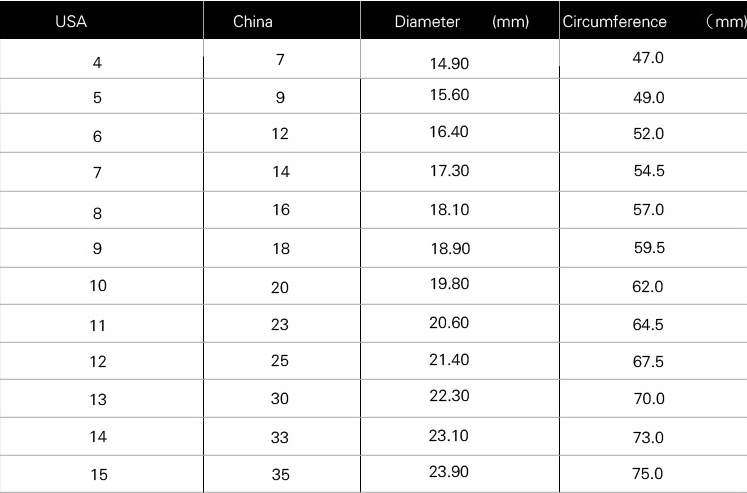Image resolution: width=747 pixels, height=493 pixels.
Task: Select China size 35 cell
Action: [280, 475]
